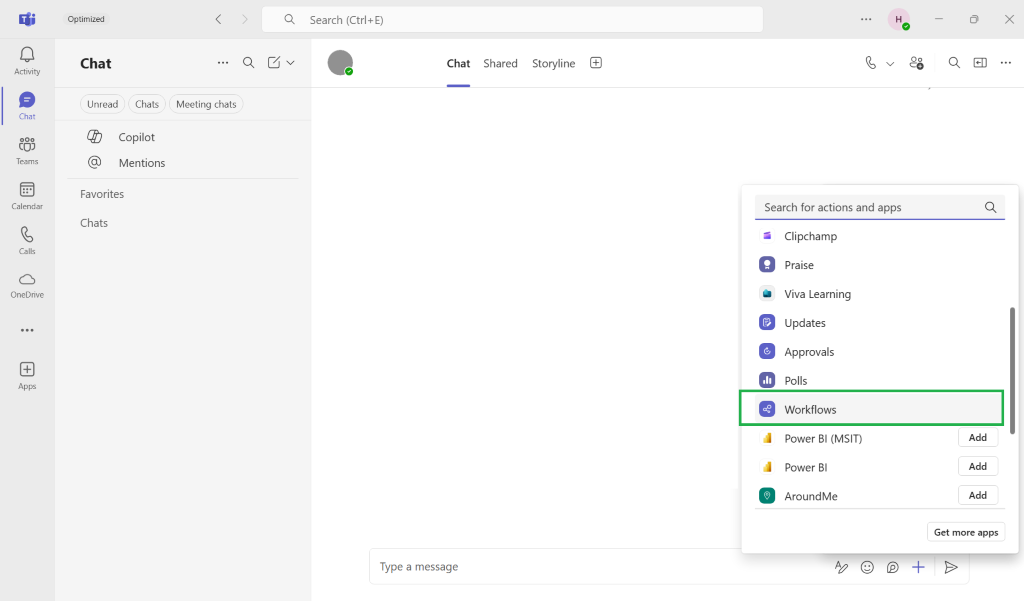
Task: Open message formatting options
Action: [841, 567]
